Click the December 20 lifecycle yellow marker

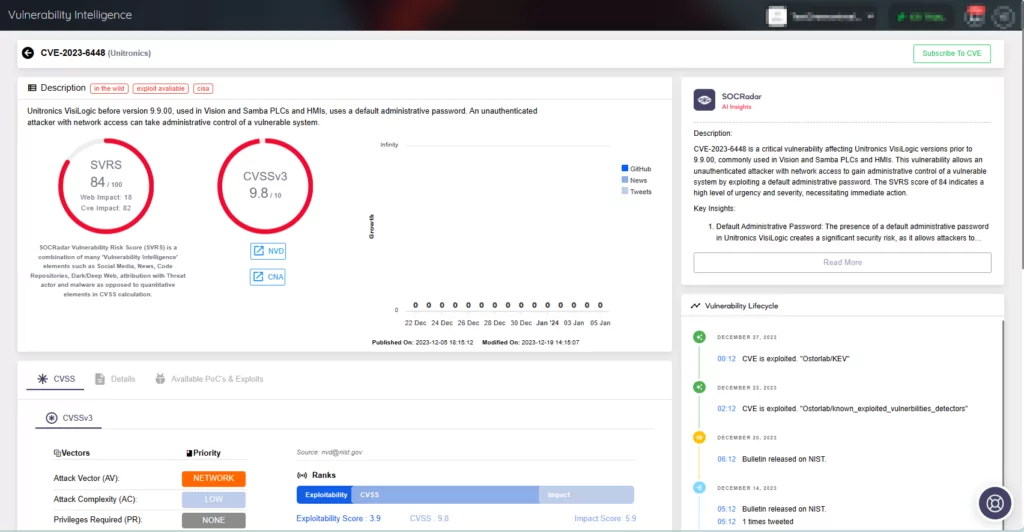tap(699, 437)
